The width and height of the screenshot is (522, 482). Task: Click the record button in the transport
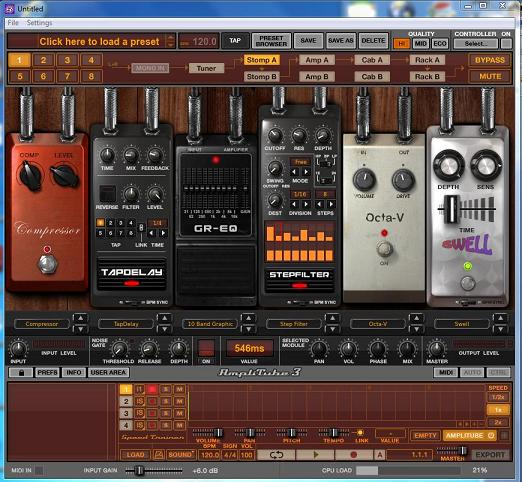(x=354, y=455)
